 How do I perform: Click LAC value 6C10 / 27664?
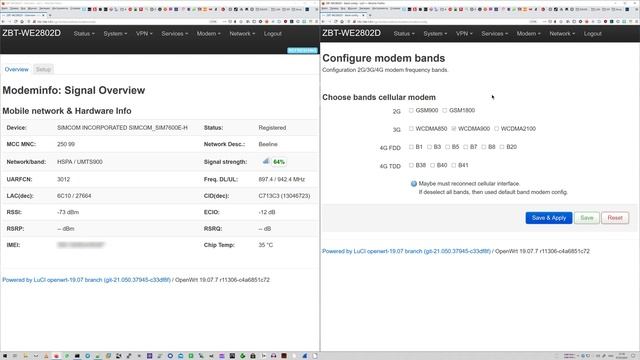point(74,196)
